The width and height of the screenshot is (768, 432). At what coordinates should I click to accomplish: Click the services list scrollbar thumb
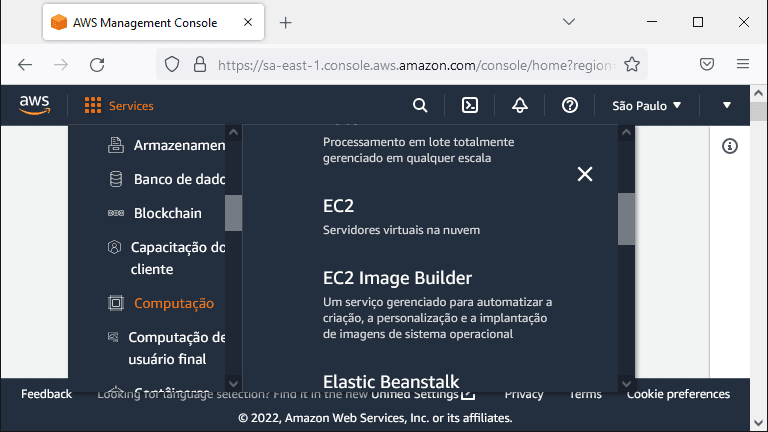pos(626,219)
